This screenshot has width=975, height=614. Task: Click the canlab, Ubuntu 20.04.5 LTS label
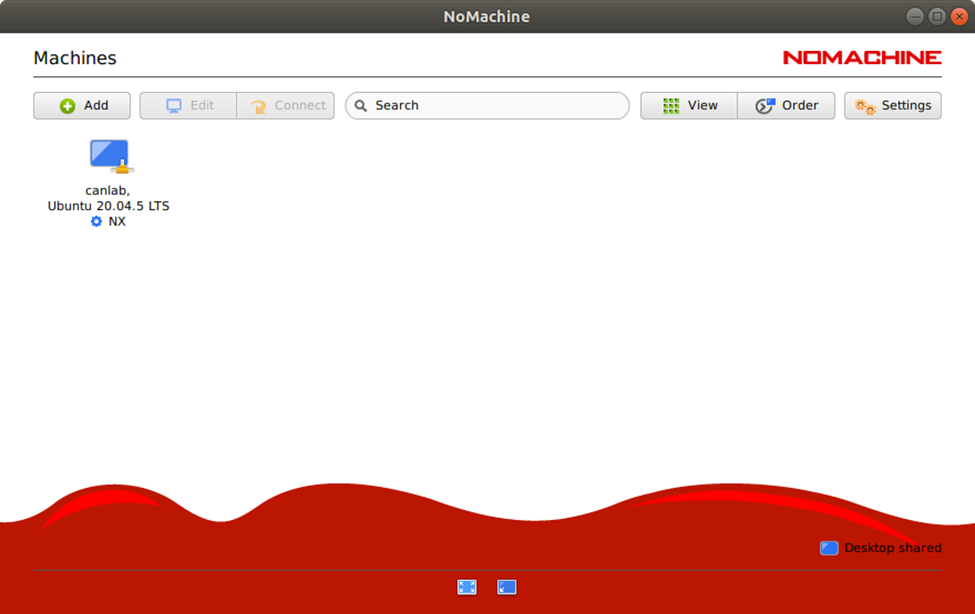(x=108, y=198)
